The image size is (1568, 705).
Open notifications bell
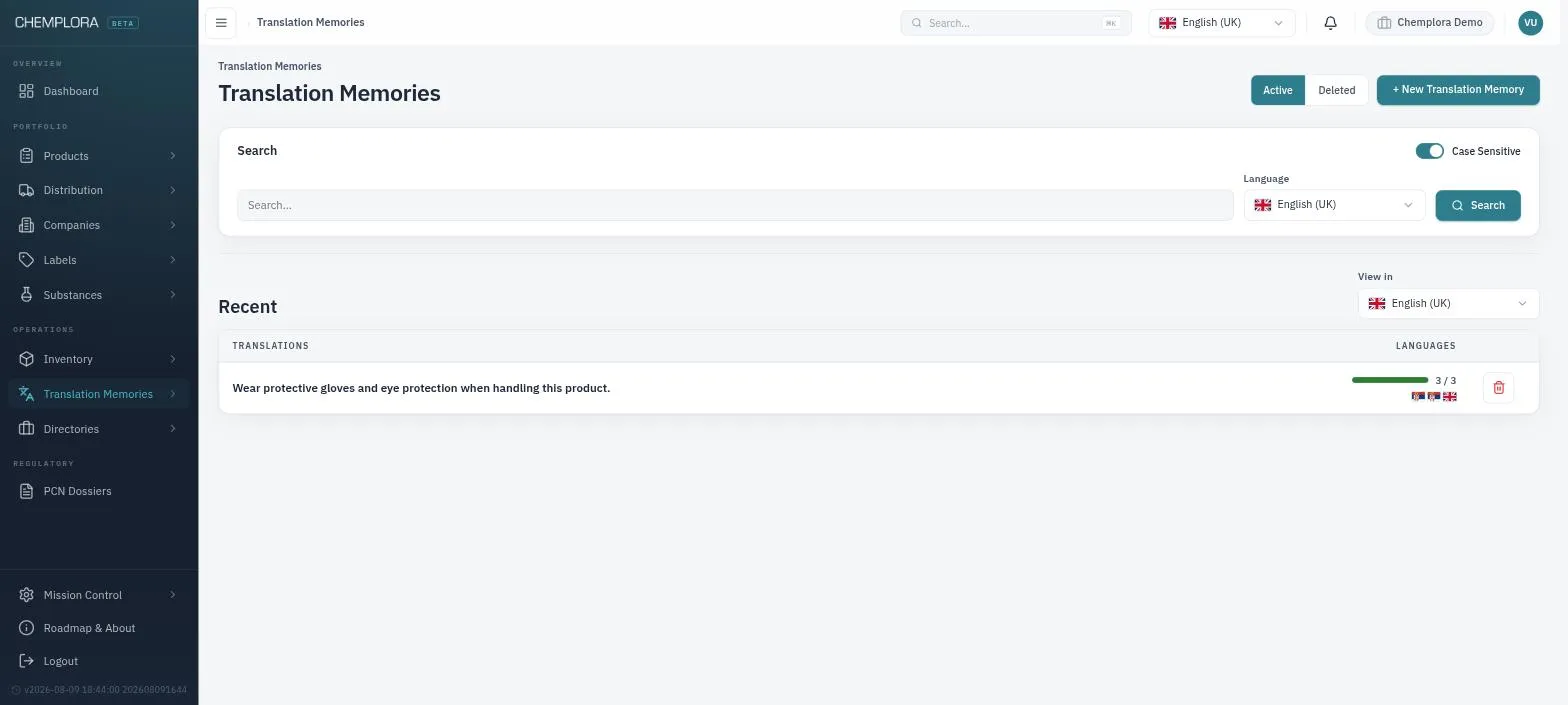(1330, 23)
